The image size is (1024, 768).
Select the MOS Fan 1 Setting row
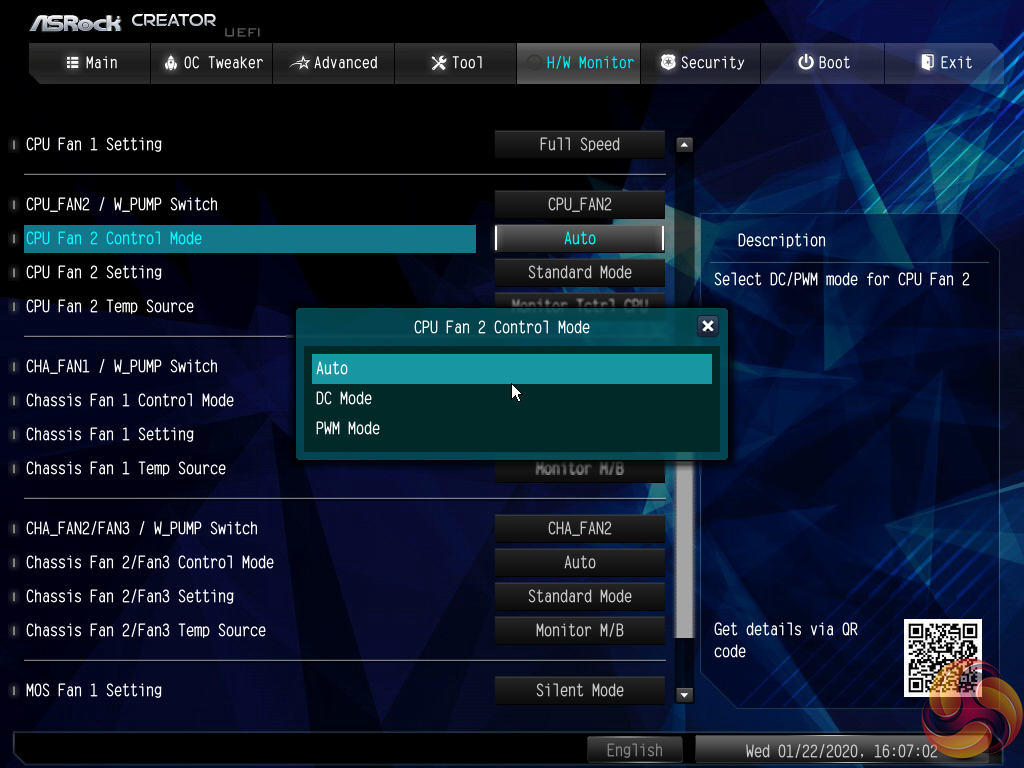[x=249, y=690]
